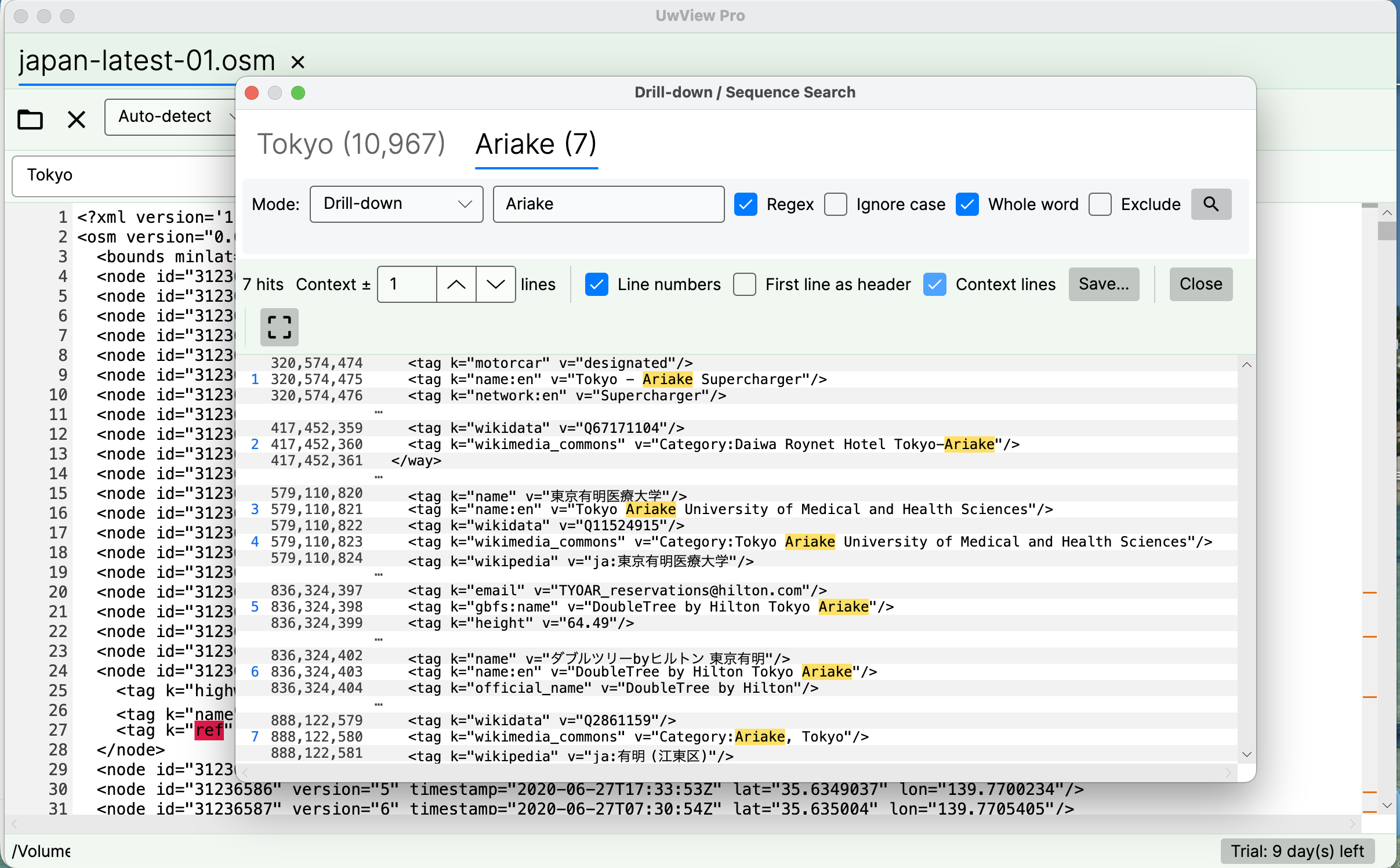The image size is (1400, 868).
Task: Enable First line as header checkbox
Action: tap(745, 284)
